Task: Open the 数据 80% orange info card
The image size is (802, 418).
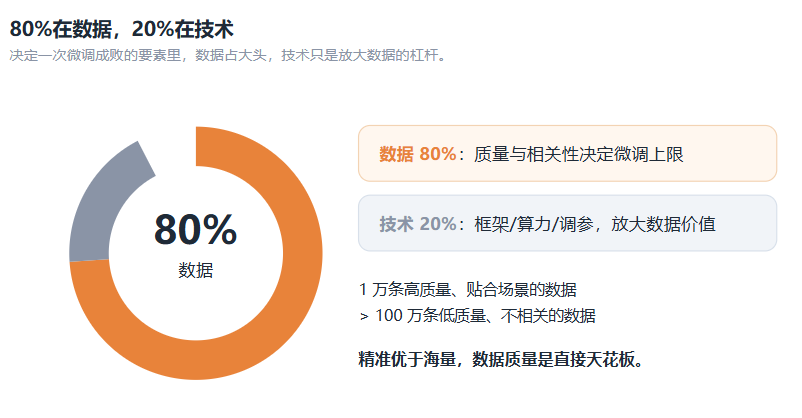Action: point(567,153)
